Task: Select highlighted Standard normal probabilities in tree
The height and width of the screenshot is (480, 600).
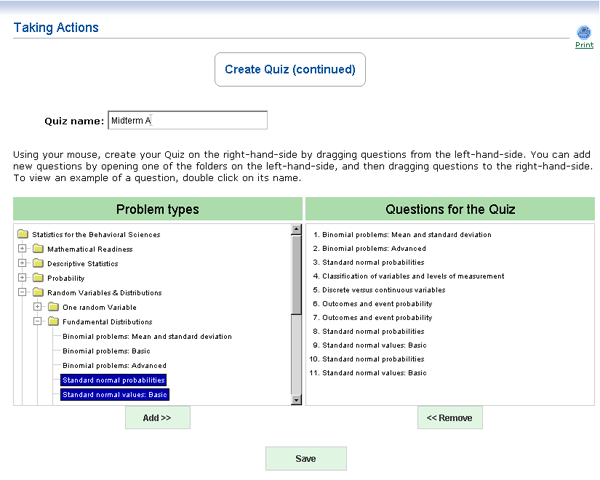Action: tap(113, 380)
